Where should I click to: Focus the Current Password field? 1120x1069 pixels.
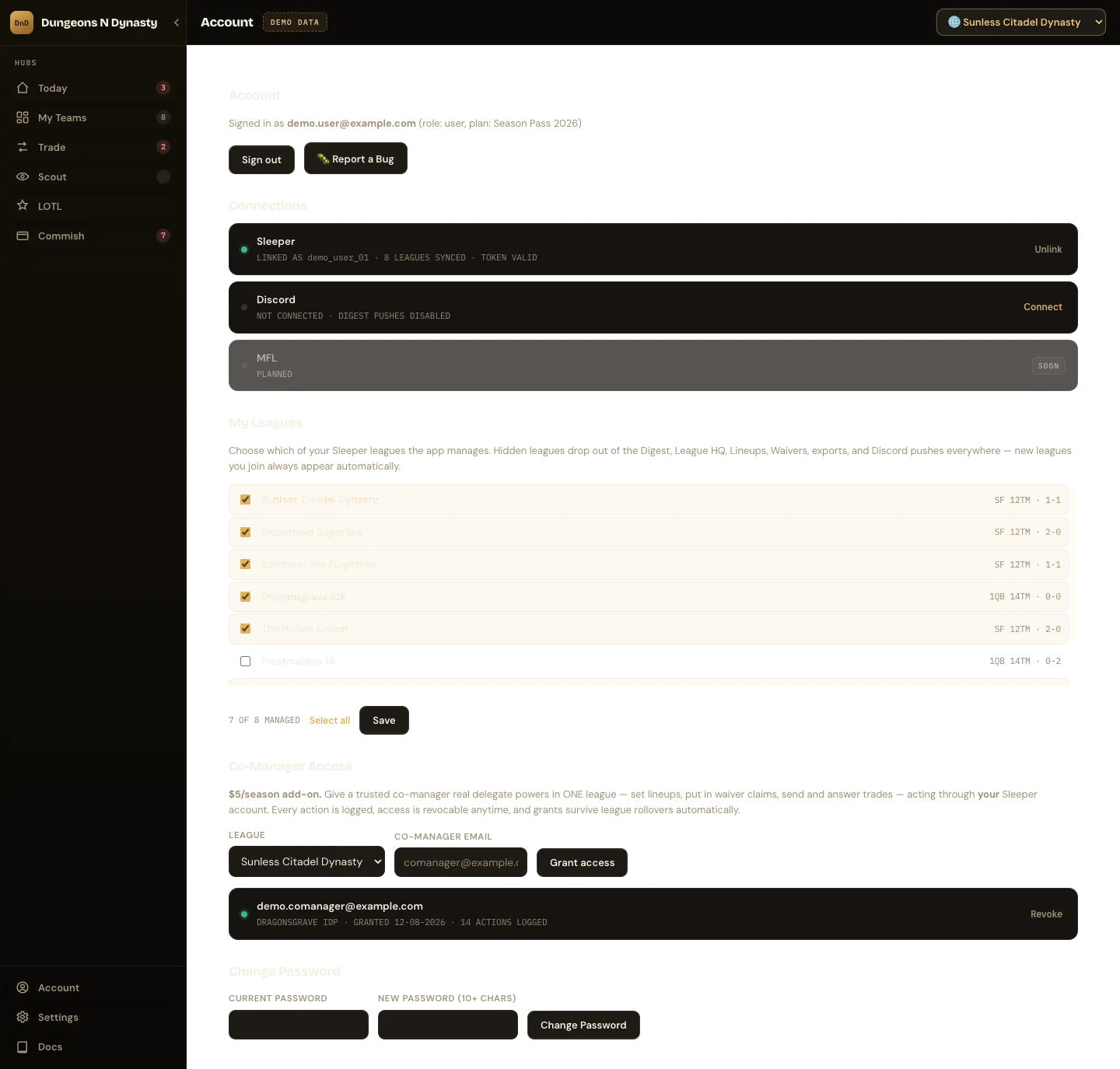coord(299,1025)
